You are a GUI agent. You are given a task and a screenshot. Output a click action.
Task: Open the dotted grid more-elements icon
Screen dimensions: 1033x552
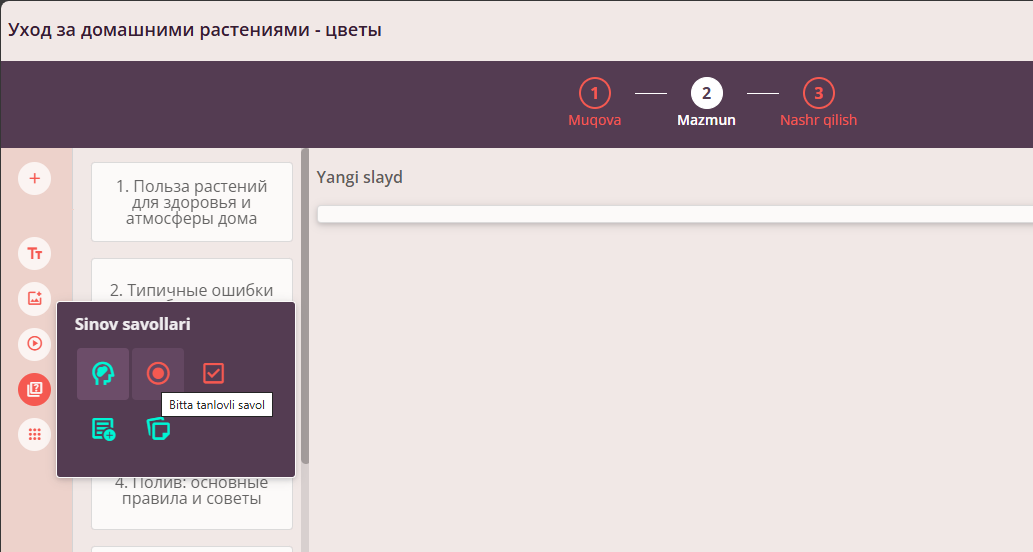34,434
